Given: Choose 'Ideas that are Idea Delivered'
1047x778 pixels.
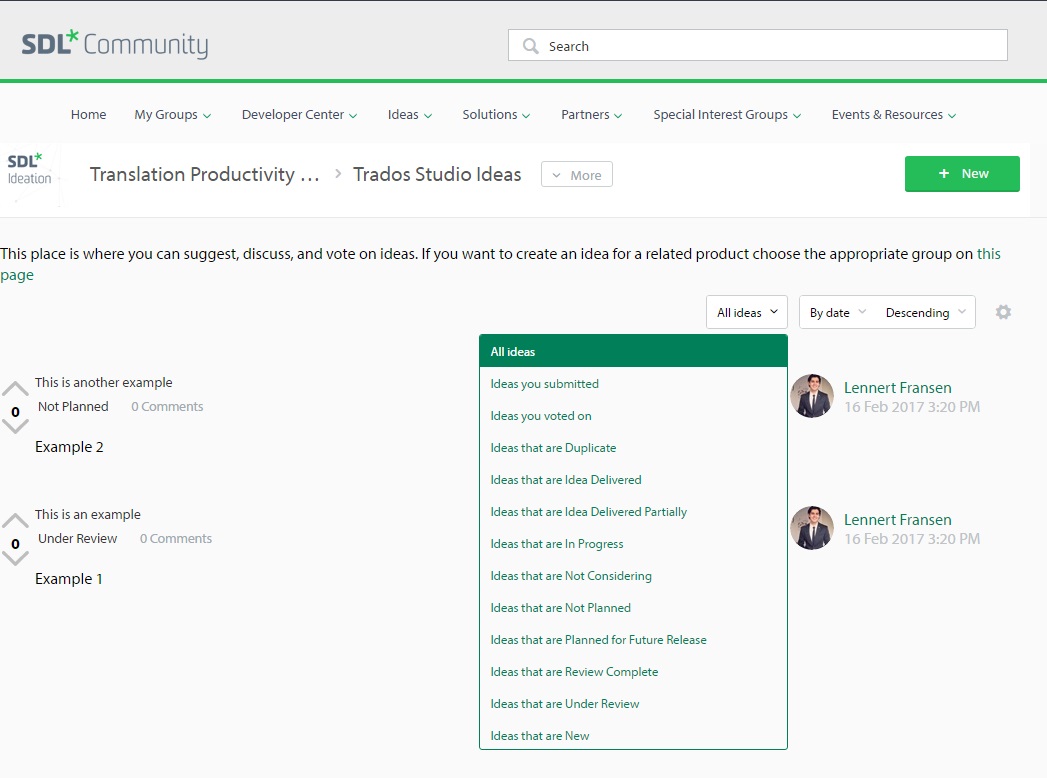Looking at the screenshot, I should click(633, 479).
